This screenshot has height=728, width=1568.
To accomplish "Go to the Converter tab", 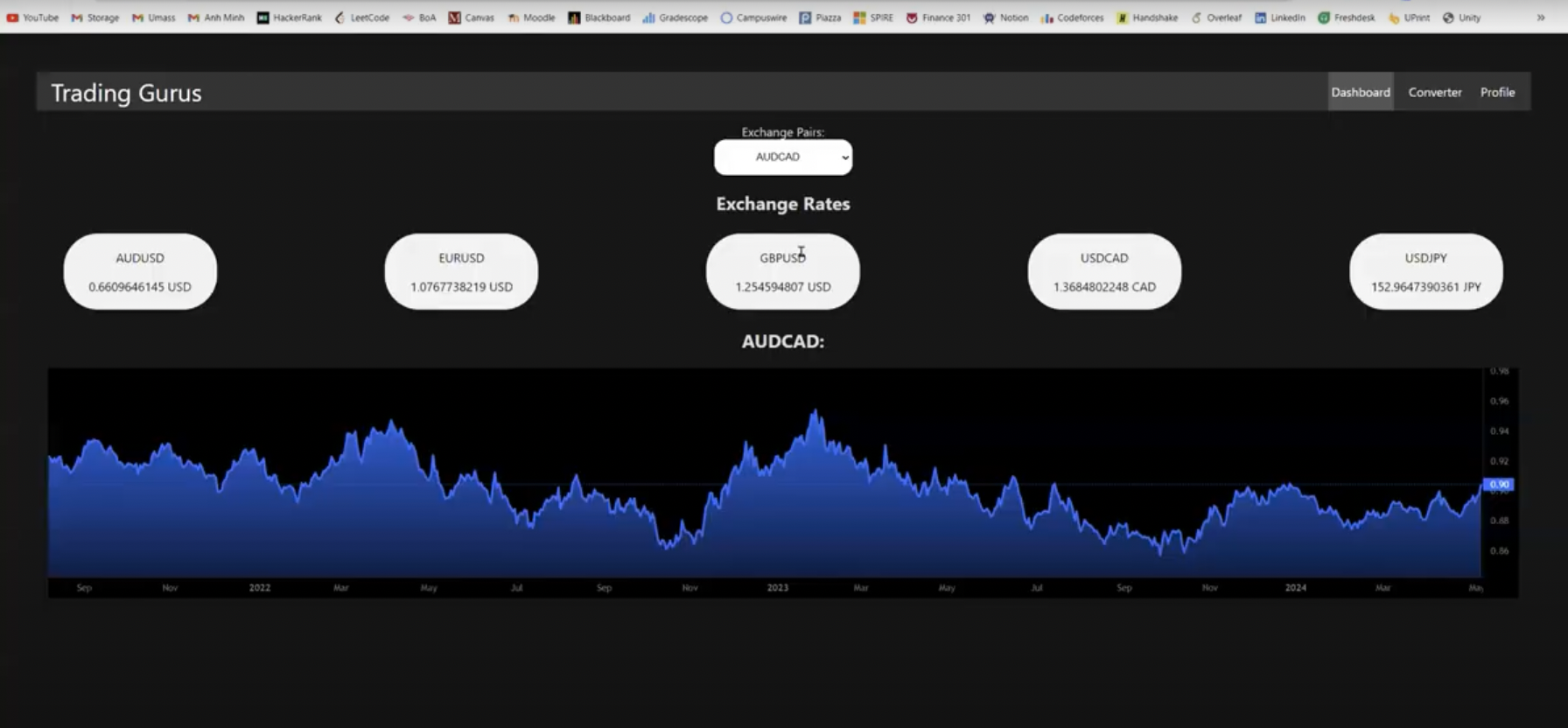I will 1435,92.
